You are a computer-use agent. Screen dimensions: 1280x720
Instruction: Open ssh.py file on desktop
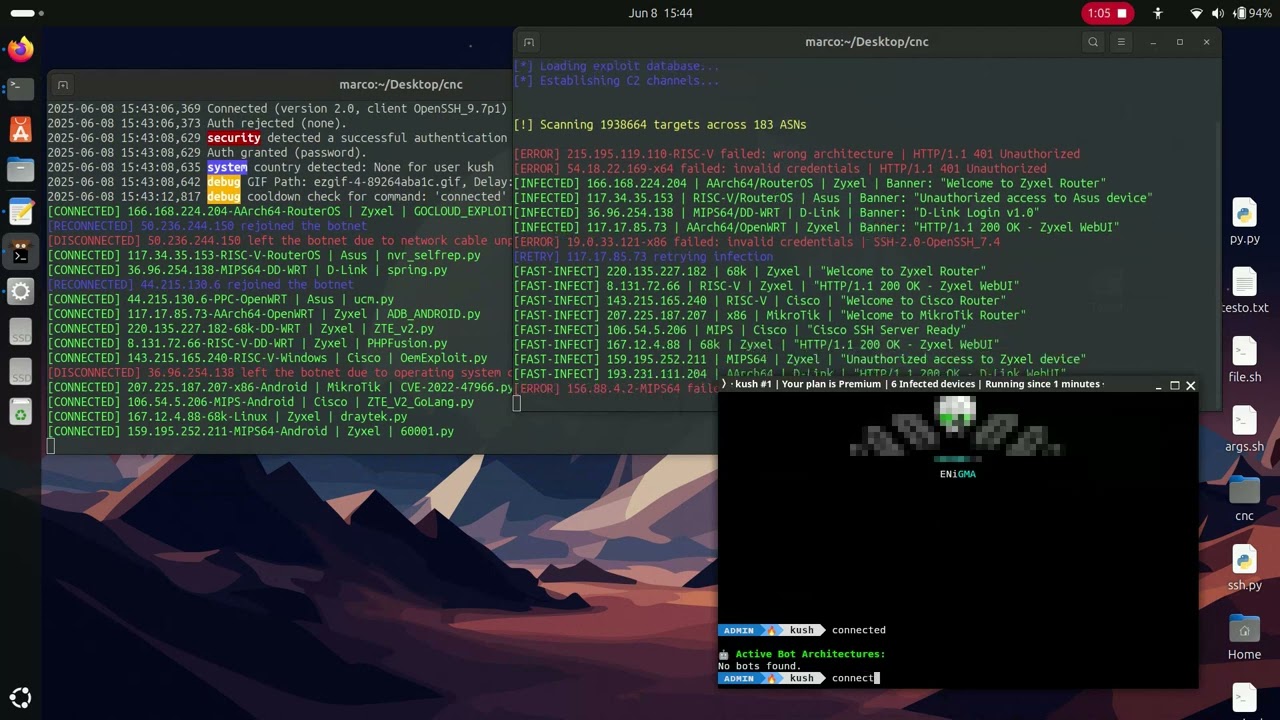coord(1244,568)
